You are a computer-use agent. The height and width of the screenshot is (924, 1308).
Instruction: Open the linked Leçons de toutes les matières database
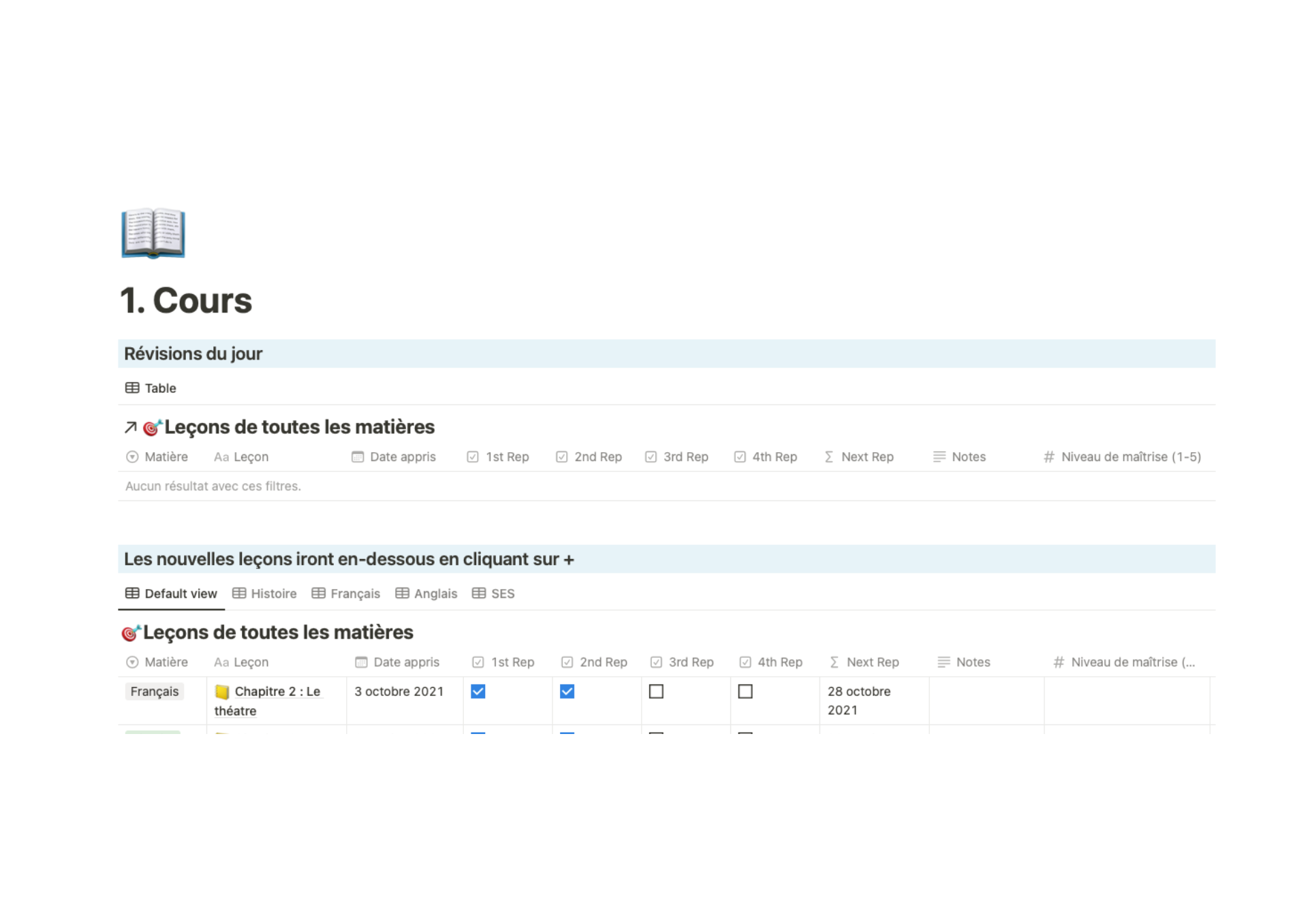tap(299, 427)
